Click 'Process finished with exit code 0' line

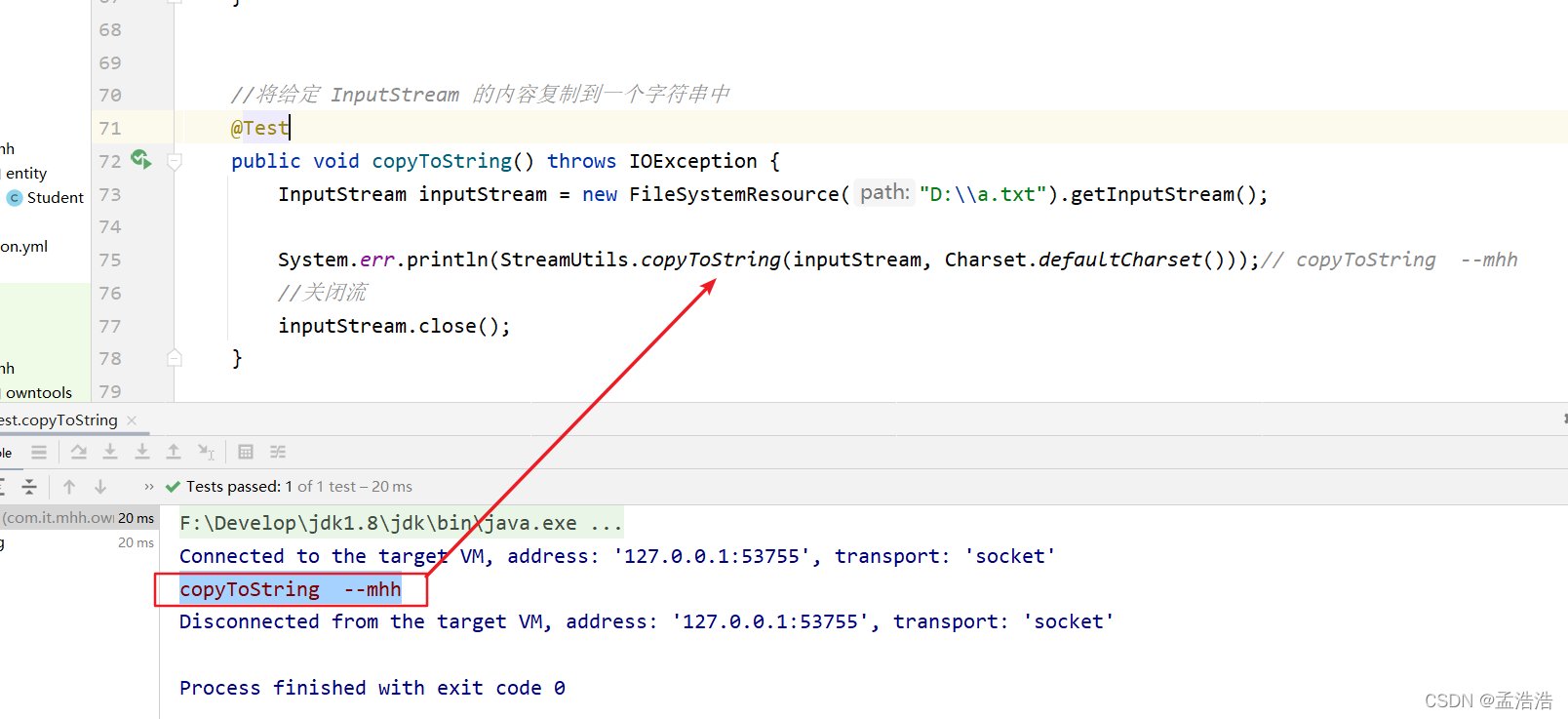point(372,688)
